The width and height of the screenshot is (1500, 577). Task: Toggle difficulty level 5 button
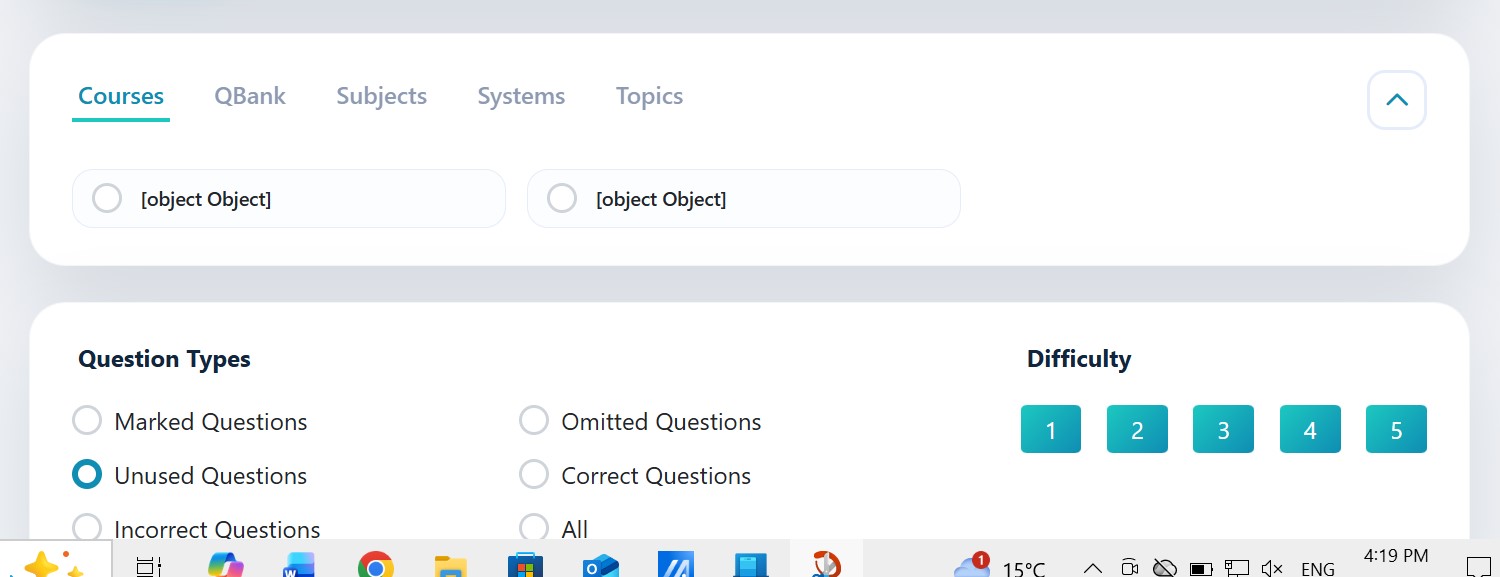click(x=1396, y=430)
